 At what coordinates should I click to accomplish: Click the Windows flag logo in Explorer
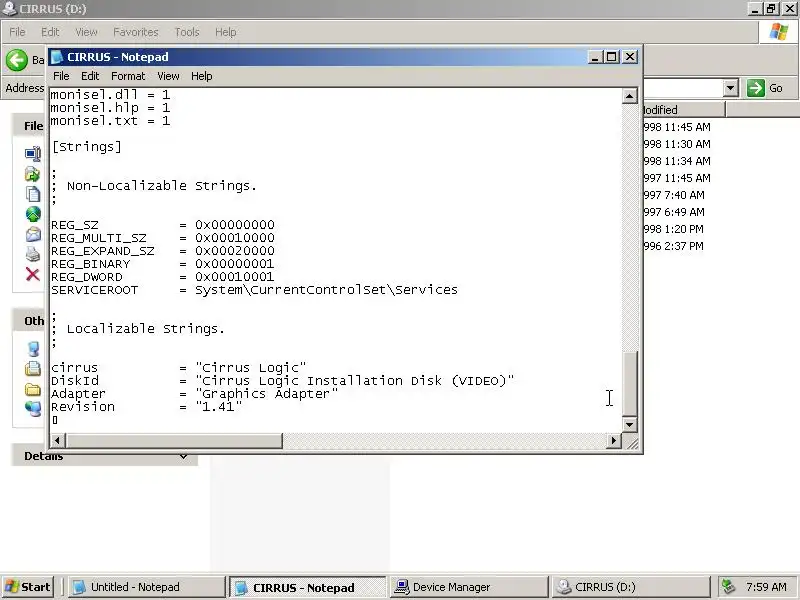[x=779, y=32]
